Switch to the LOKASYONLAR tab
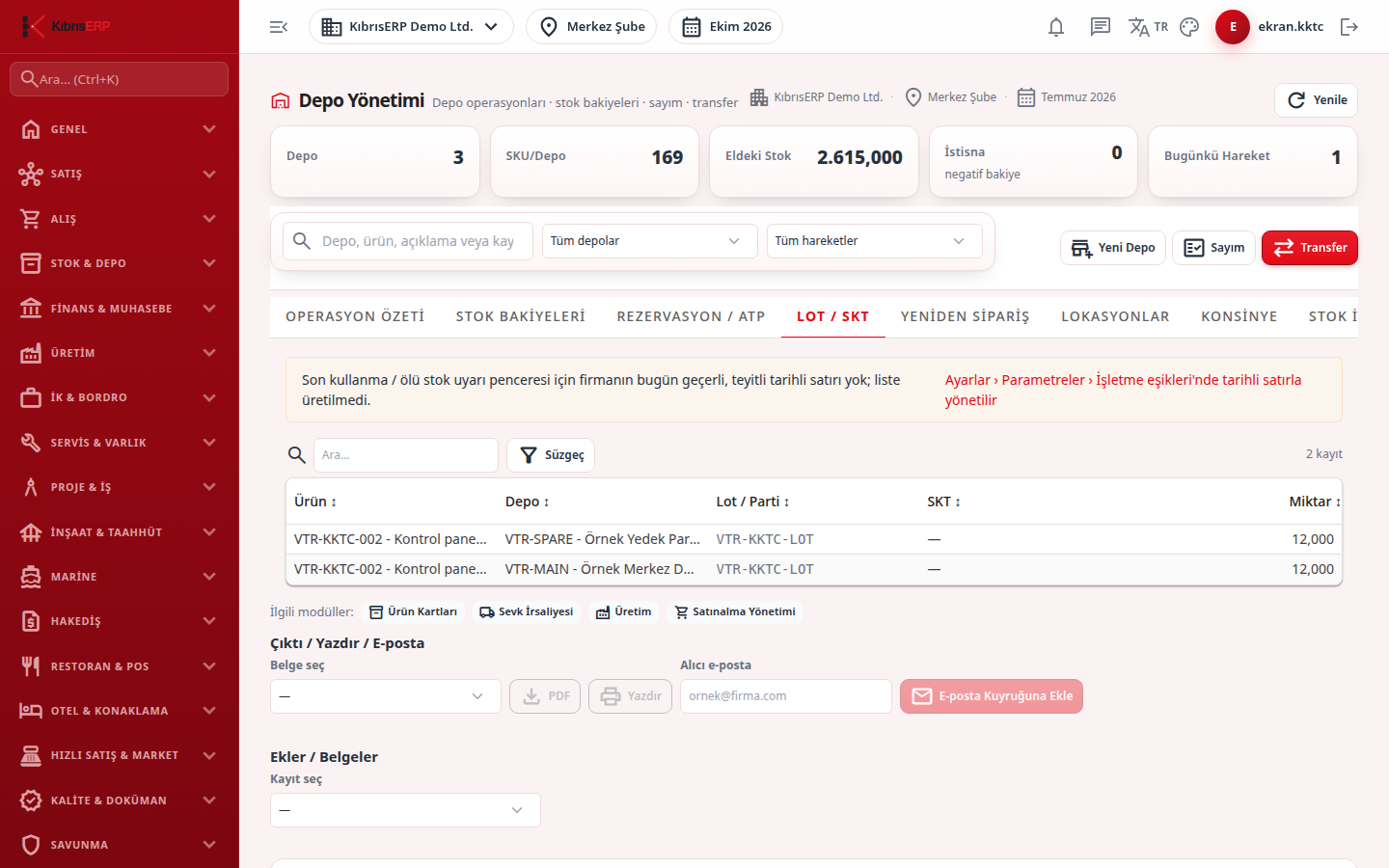Viewport: 1389px width, 868px height. pyautogui.click(x=1115, y=316)
